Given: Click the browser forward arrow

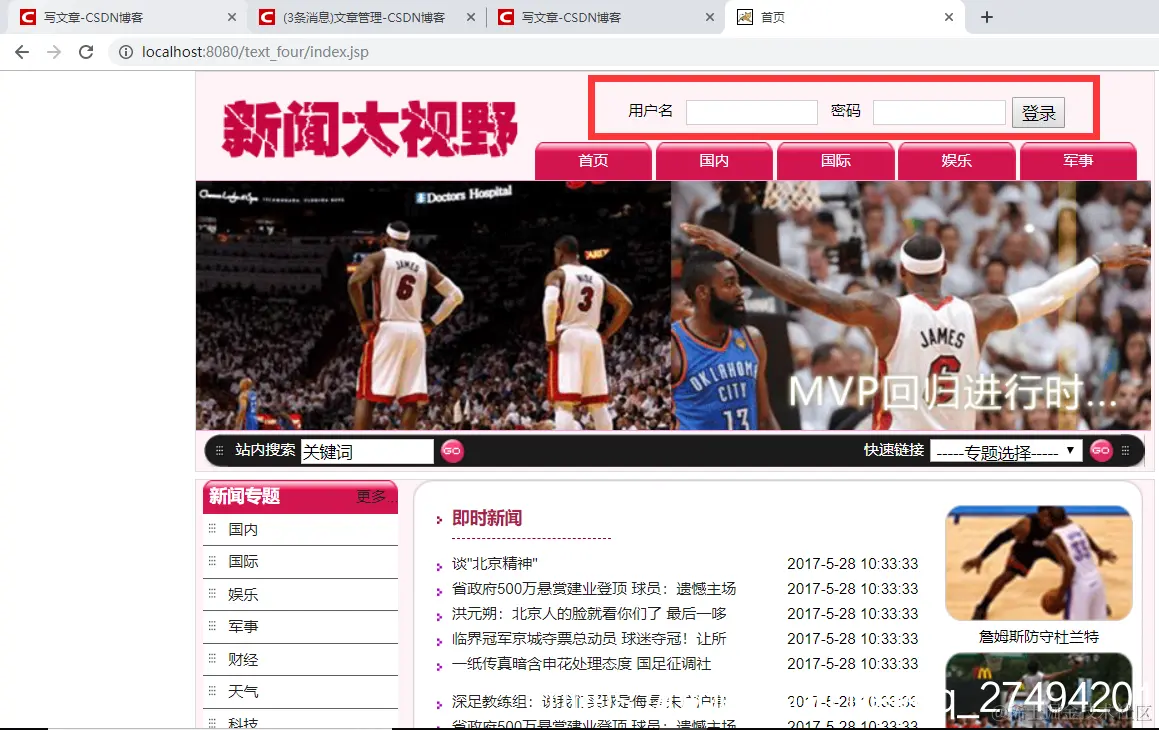Looking at the screenshot, I should pos(54,52).
